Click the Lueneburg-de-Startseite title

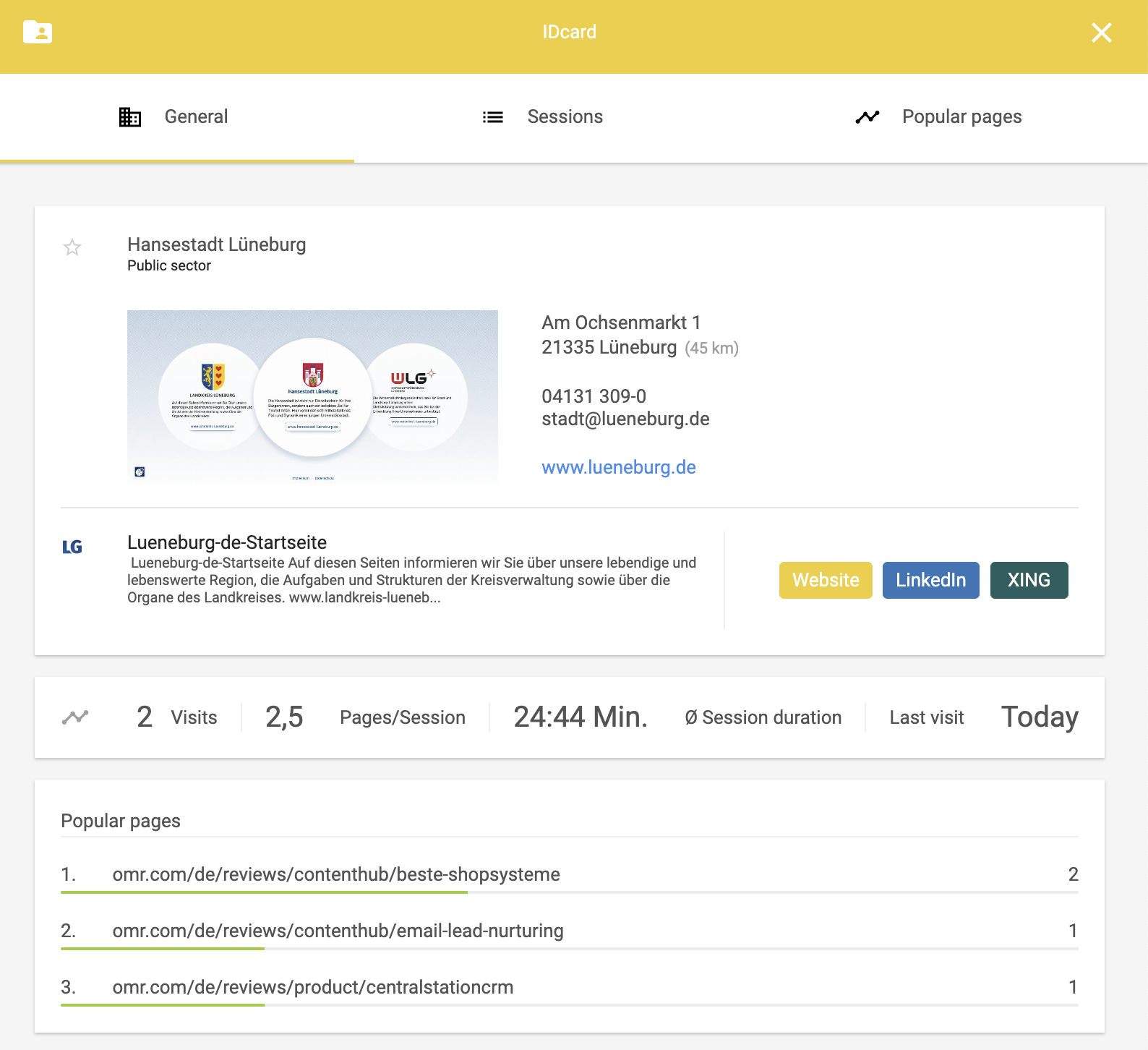point(227,542)
